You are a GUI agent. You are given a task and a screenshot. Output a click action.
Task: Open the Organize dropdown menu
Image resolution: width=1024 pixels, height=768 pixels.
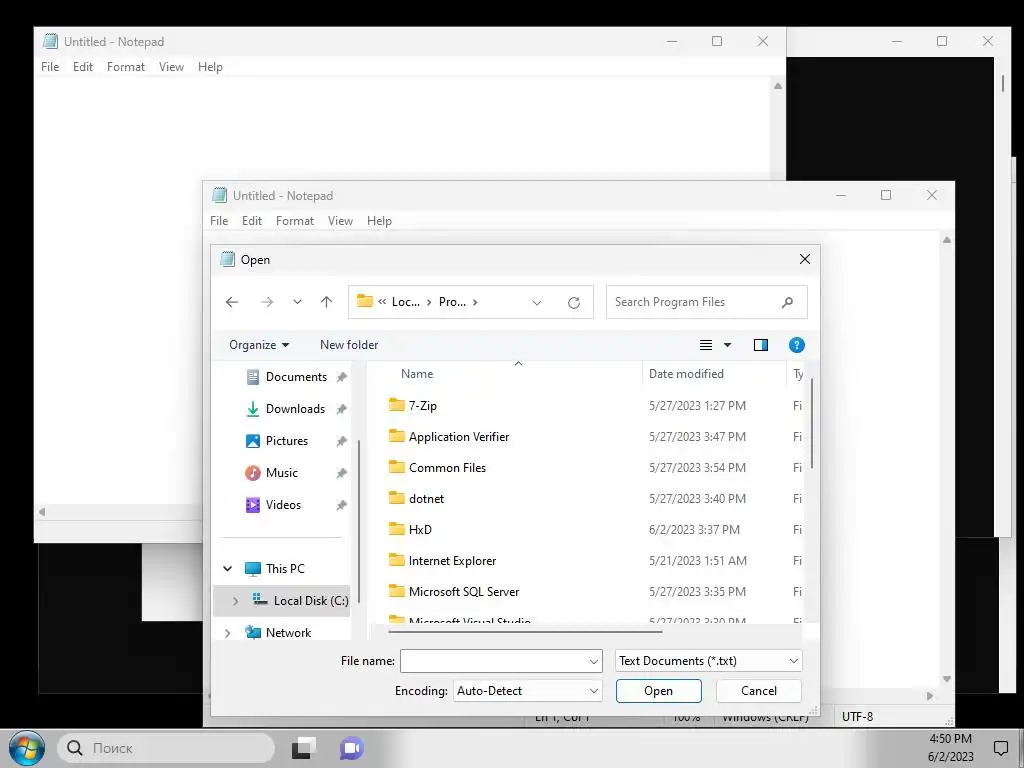click(x=259, y=345)
